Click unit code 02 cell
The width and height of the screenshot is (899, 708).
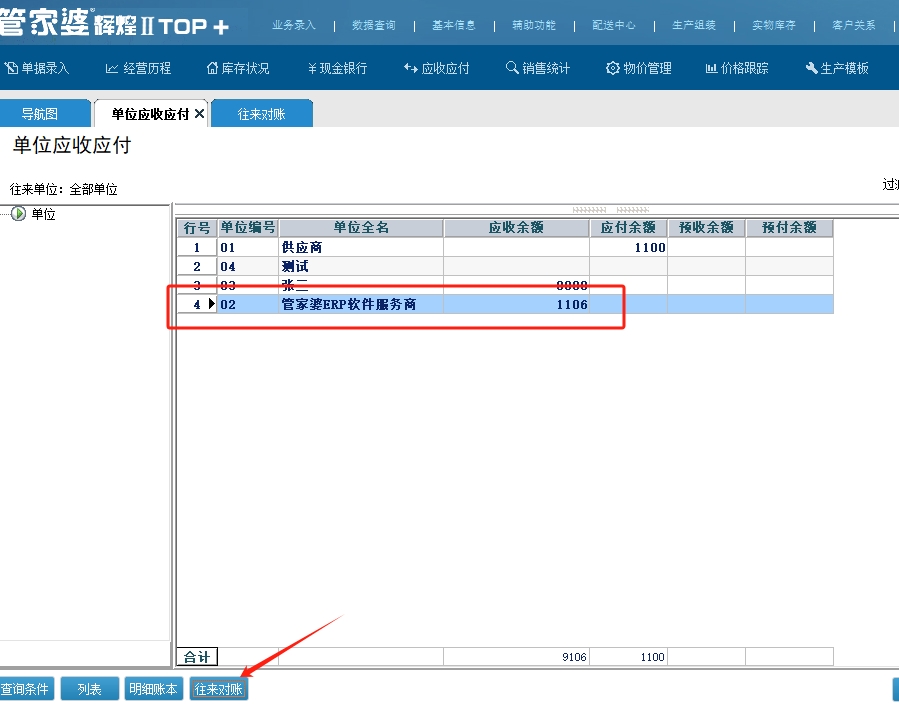pos(248,304)
